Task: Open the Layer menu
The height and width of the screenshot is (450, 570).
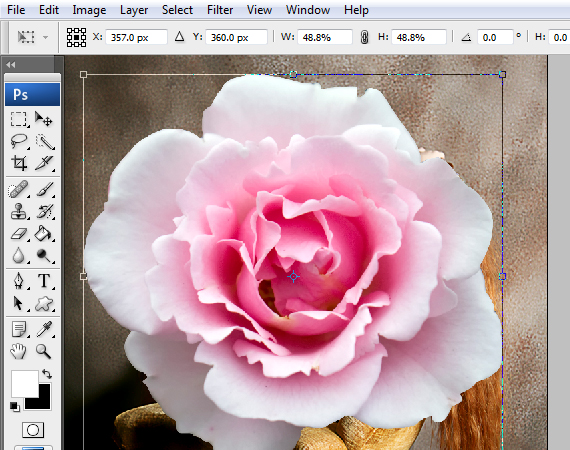Action: click(x=134, y=10)
